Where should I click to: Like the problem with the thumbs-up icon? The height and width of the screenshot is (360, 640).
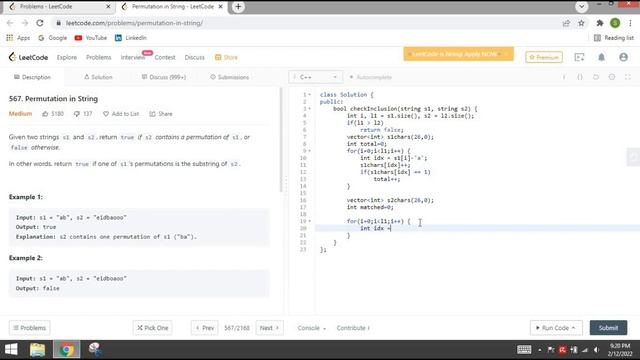click(45, 114)
